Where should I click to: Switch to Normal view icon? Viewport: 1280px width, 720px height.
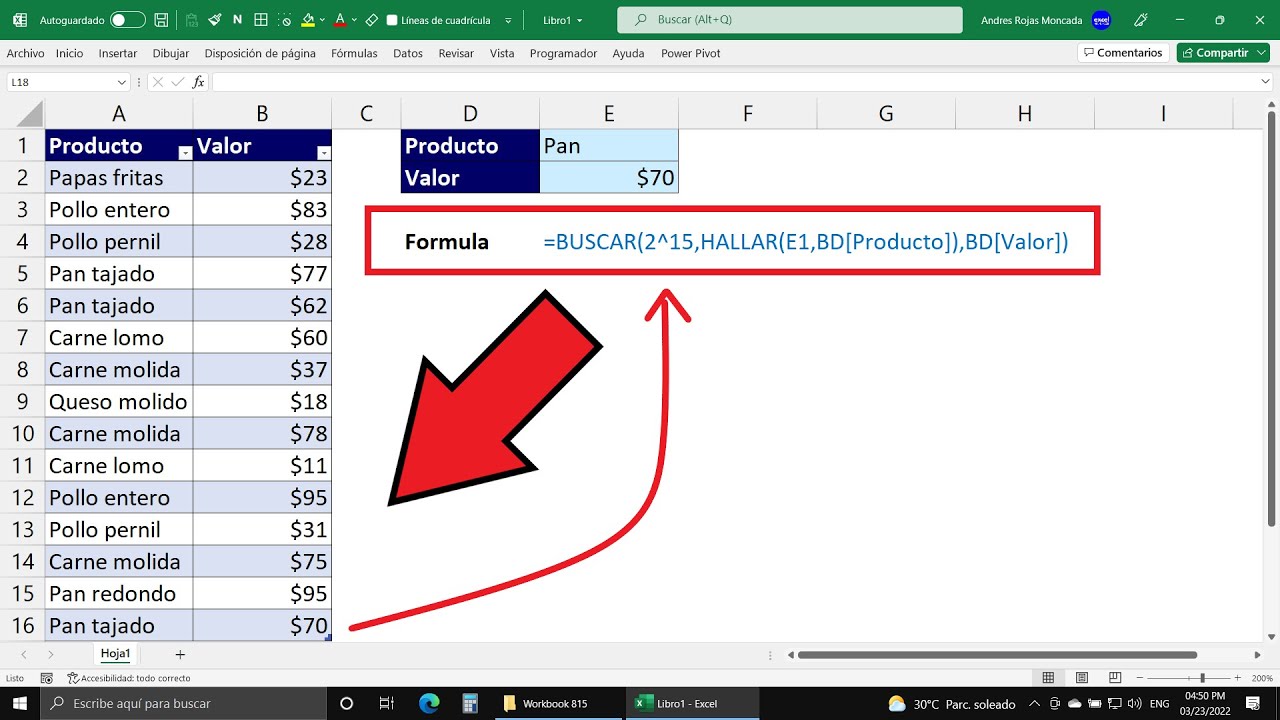point(1047,678)
